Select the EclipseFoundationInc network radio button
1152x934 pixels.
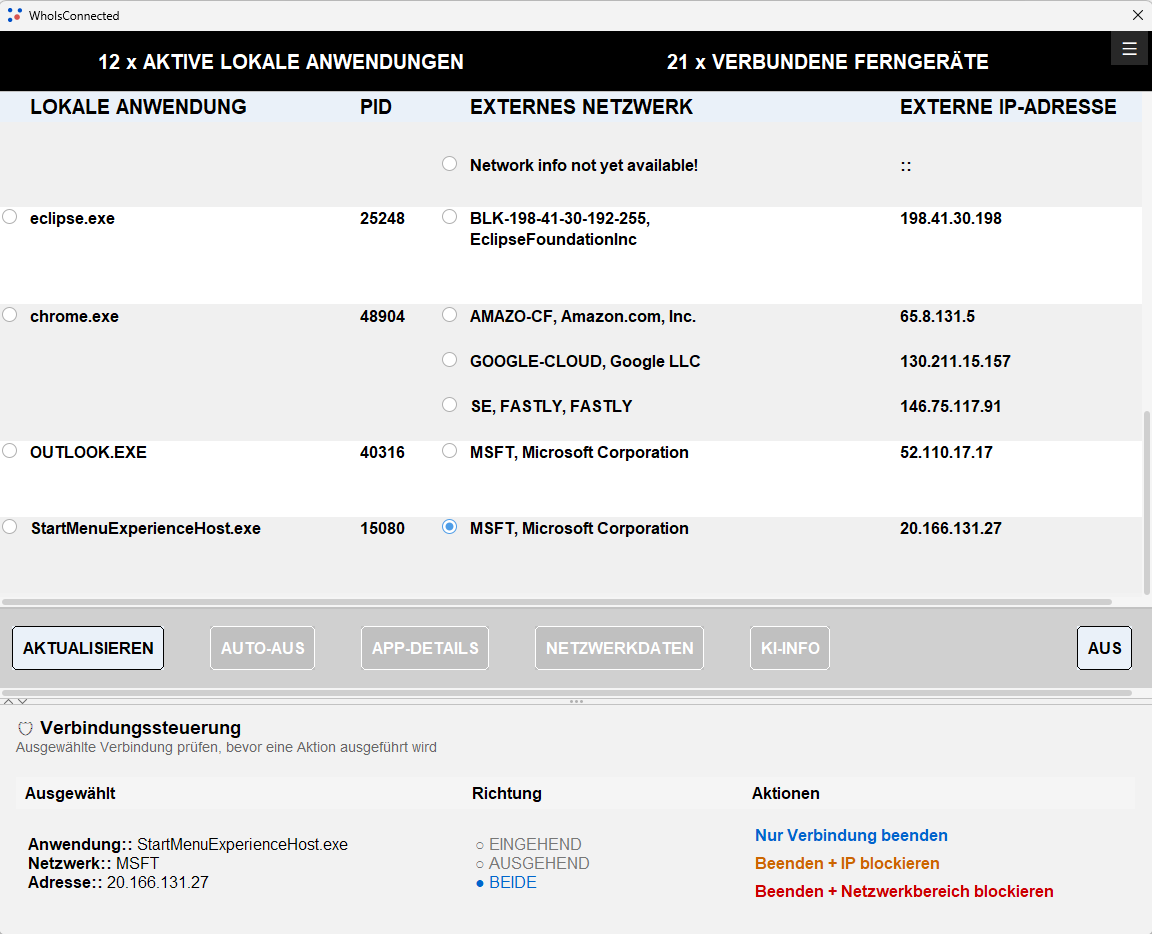(x=450, y=217)
